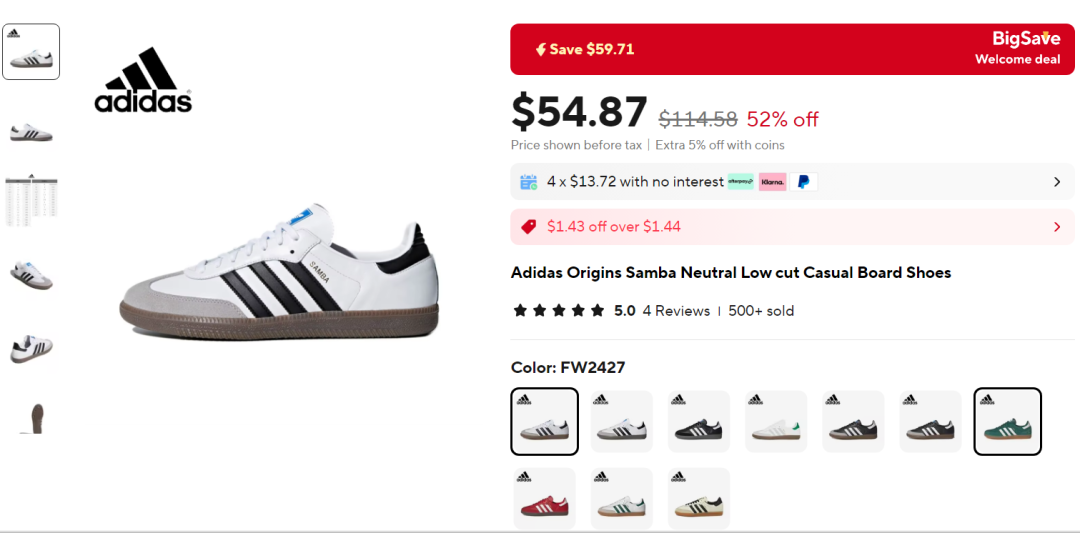Click the Afterpay payment icon
The height and width of the screenshot is (533, 1080).
point(740,182)
